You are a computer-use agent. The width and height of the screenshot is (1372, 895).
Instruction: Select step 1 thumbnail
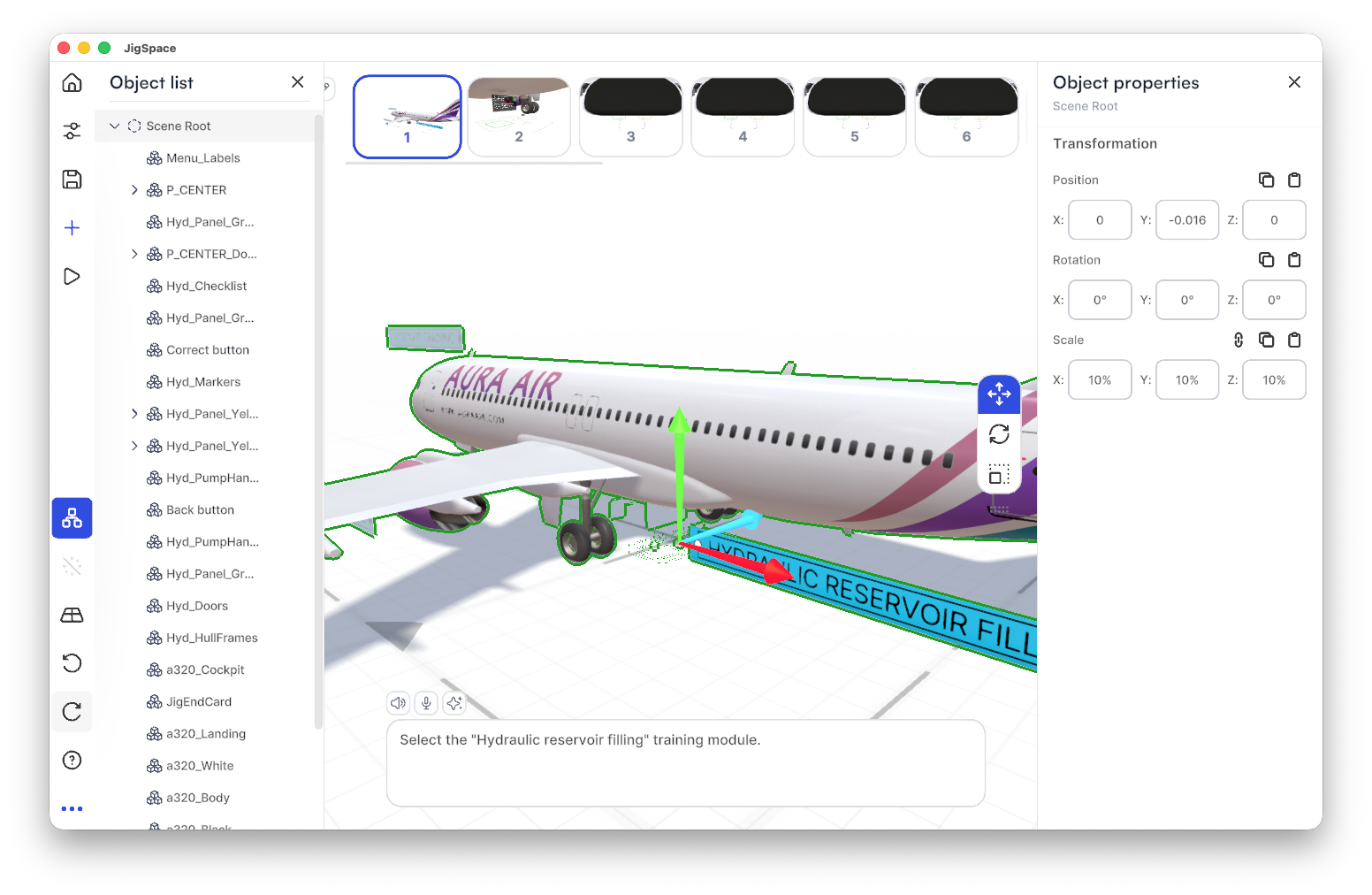408,117
